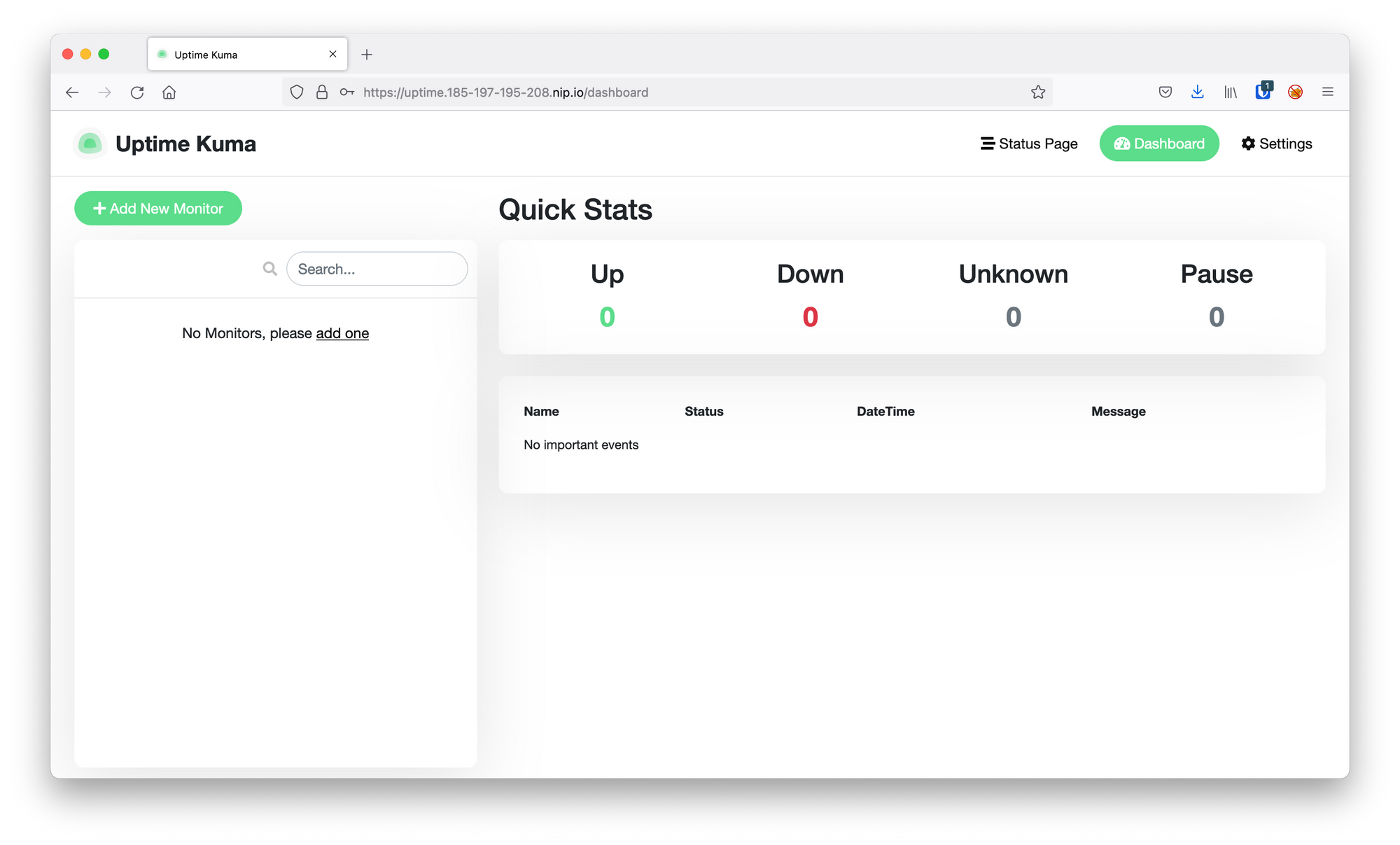Click the Uptime Kuma title text
Screen dimensions: 1400x845
[x=185, y=144]
